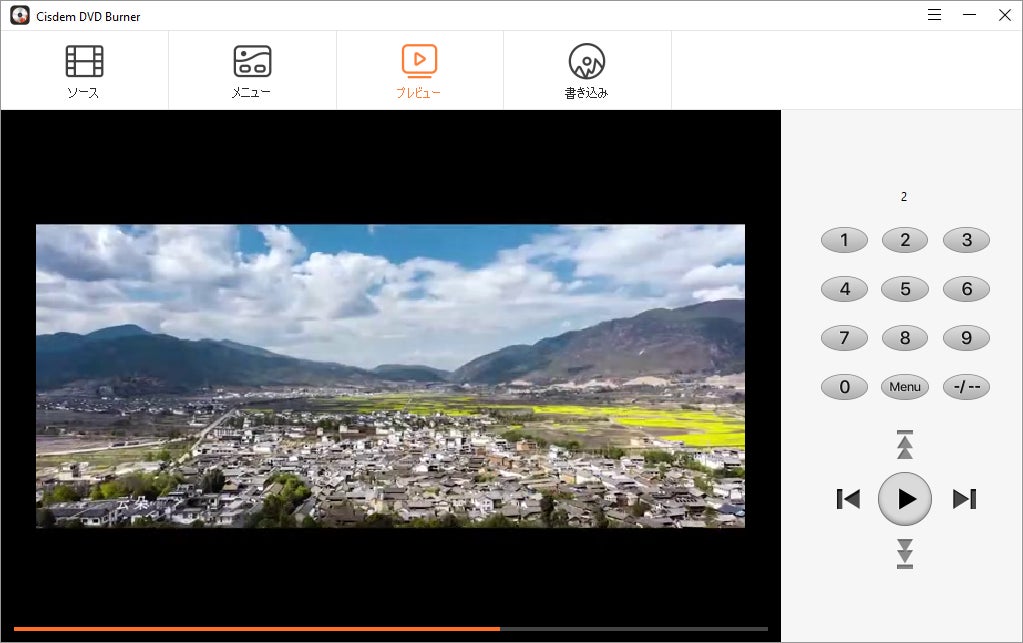Click the remote Menu button
Viewport: 1023px width, 643px height.
coord(905,387)
